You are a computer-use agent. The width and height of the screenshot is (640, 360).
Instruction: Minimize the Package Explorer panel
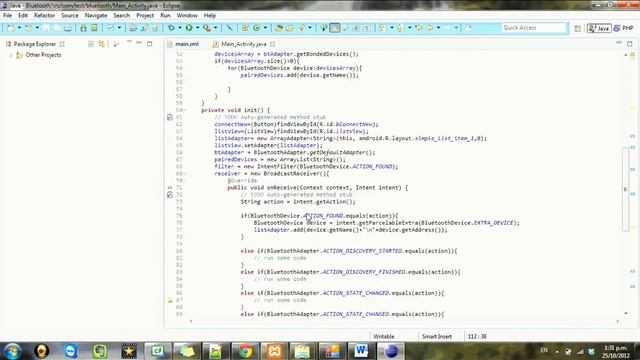click(139, 43)
